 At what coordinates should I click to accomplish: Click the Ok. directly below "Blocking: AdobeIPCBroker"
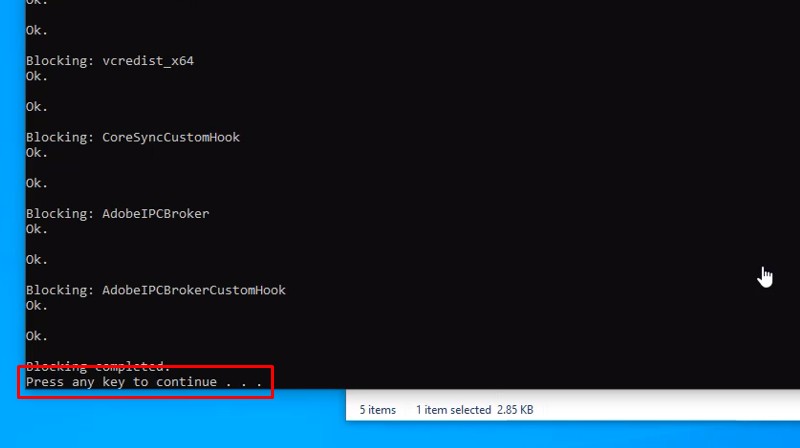[37, 229]
